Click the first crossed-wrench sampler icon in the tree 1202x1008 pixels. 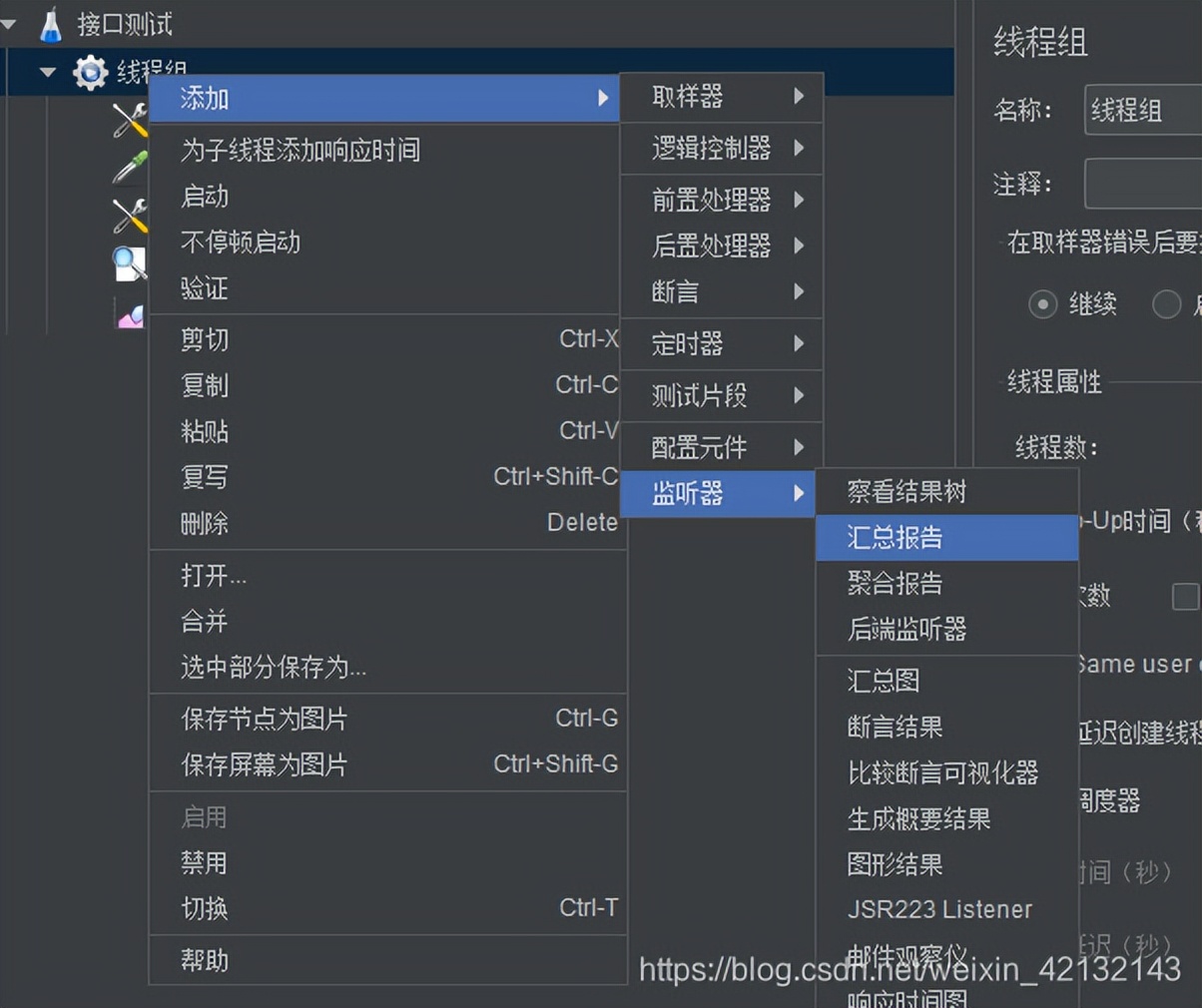pos(128,120)
